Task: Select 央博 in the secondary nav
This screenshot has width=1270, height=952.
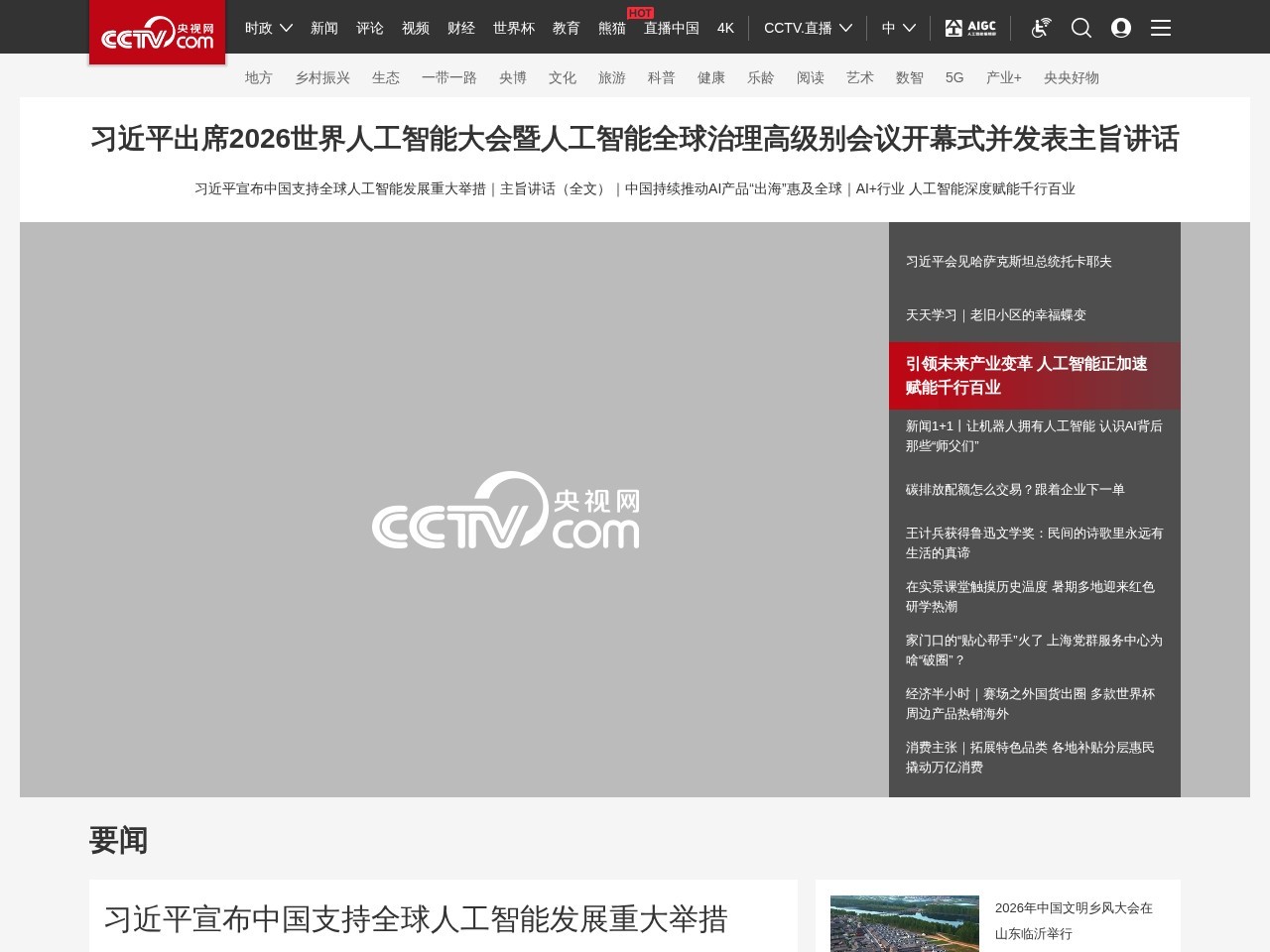Action: click(x=513, y=77)
